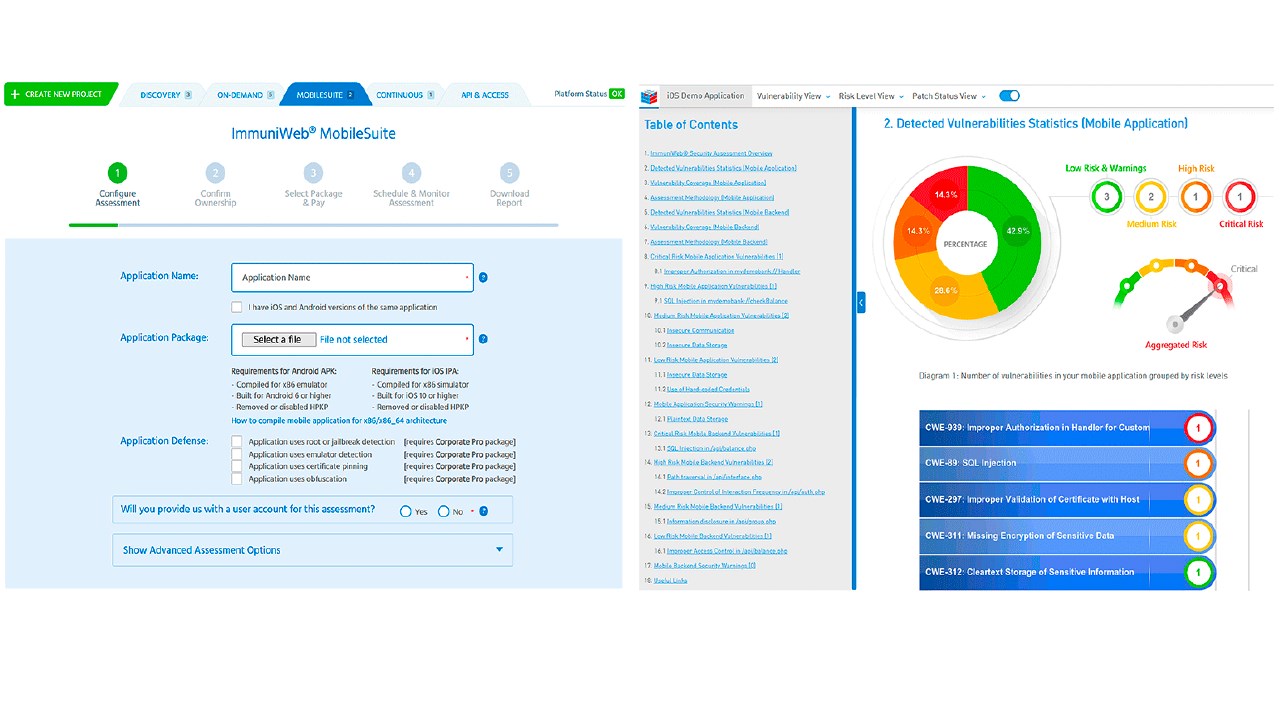Click the Critical Risk count circle
Screen dimensions: 1280x720
(1241, 197)
